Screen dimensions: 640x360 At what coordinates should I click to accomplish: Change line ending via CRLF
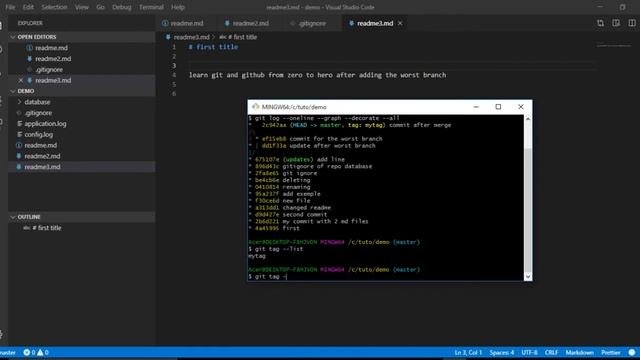pyautogui.click(x=551, y=352)
